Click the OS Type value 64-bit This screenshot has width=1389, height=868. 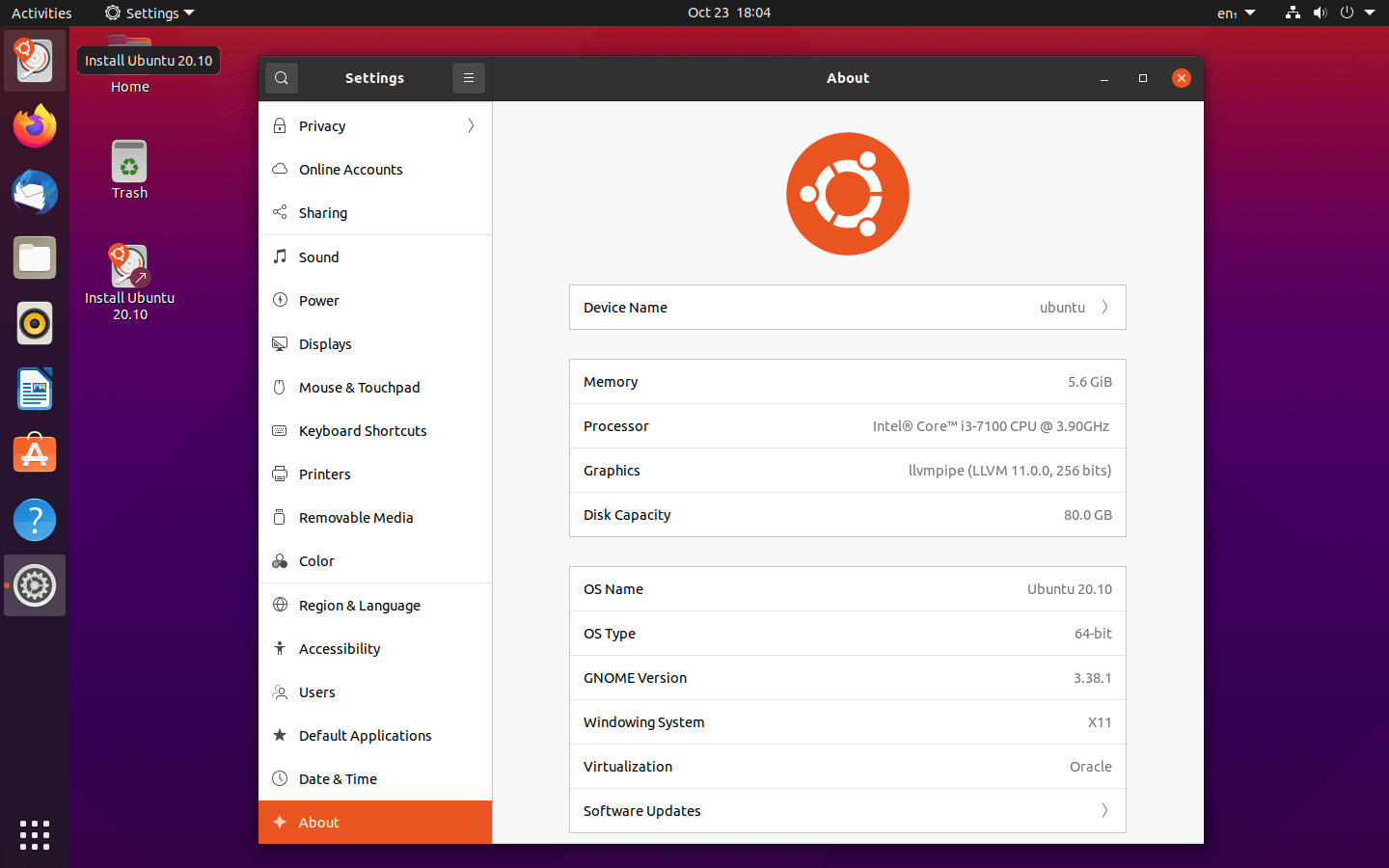click(1093, 634)
